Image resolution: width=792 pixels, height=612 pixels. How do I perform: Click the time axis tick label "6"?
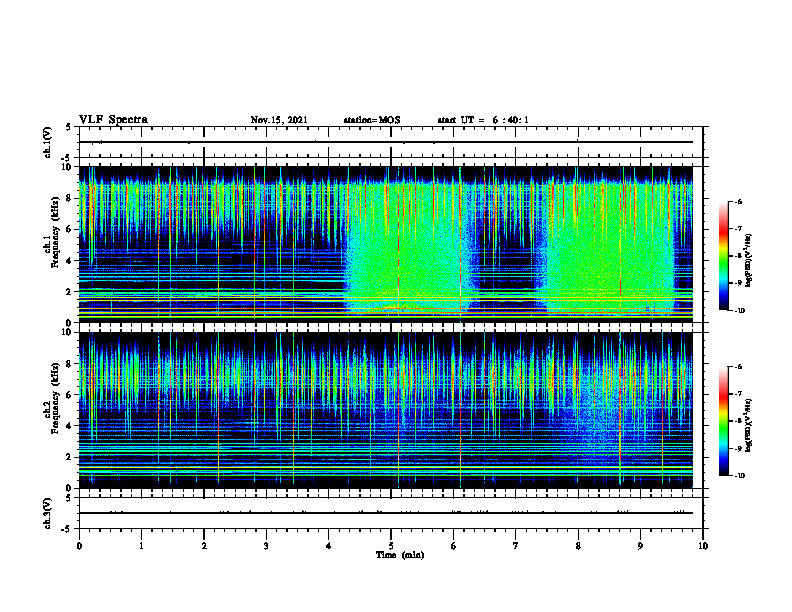point(453,546)
